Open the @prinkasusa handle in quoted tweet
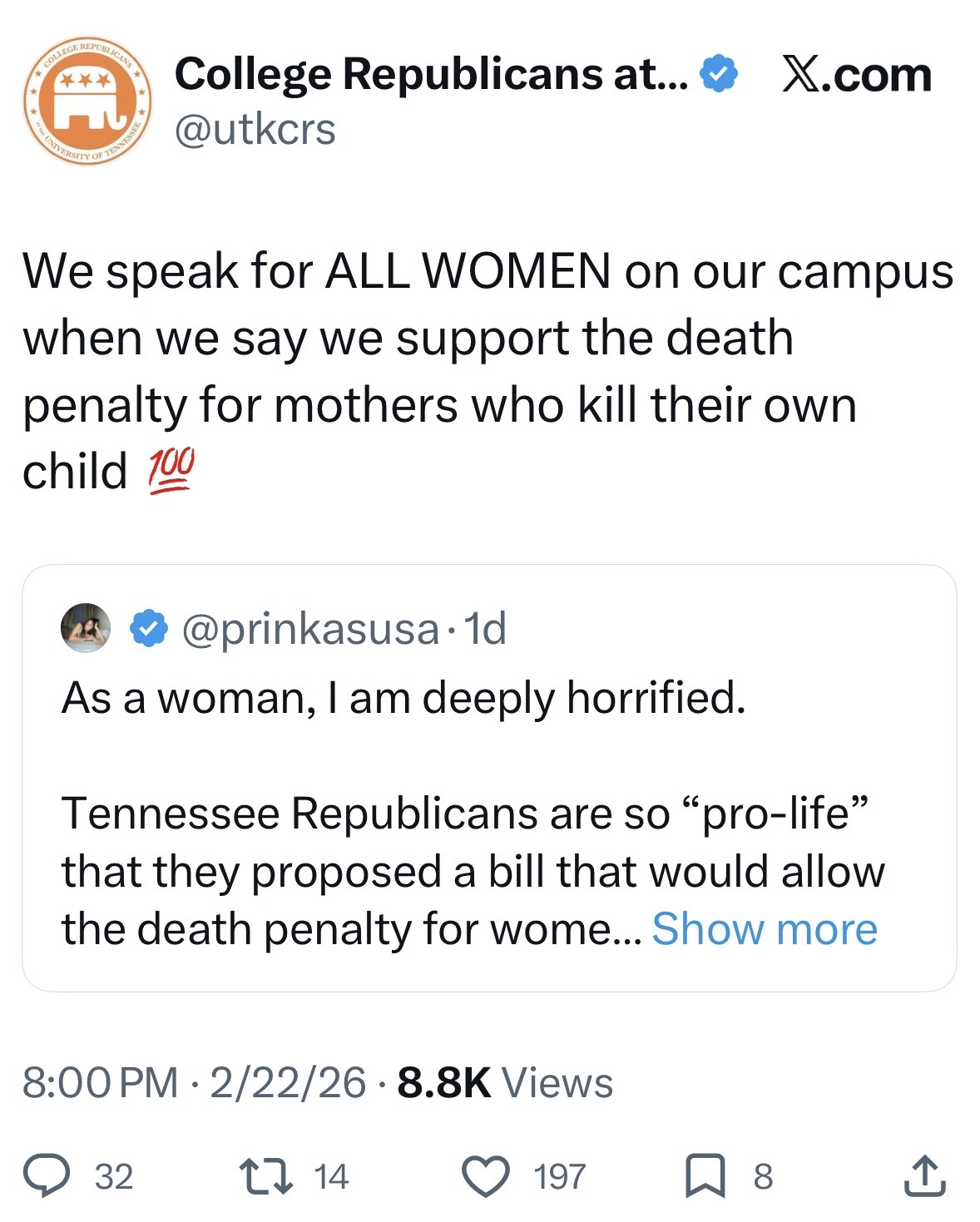This screenshot has height=1222, width=980. (x=309, y=630)
